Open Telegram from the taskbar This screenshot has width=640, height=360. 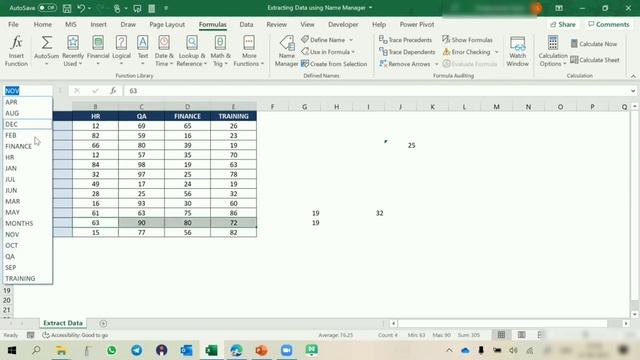coord(137,350)
